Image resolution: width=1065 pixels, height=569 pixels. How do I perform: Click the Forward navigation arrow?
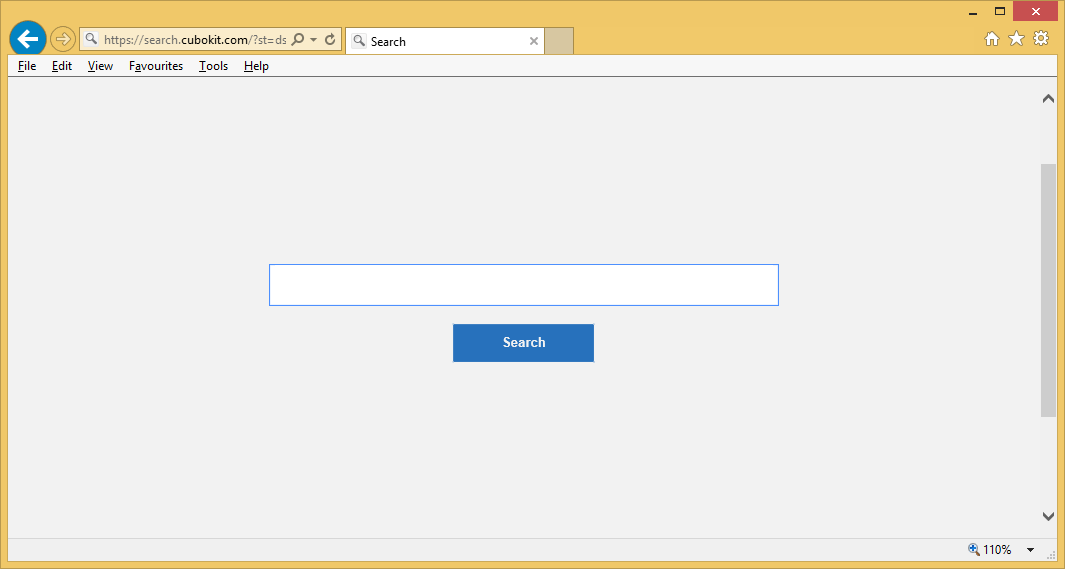(x=63, y=40)
